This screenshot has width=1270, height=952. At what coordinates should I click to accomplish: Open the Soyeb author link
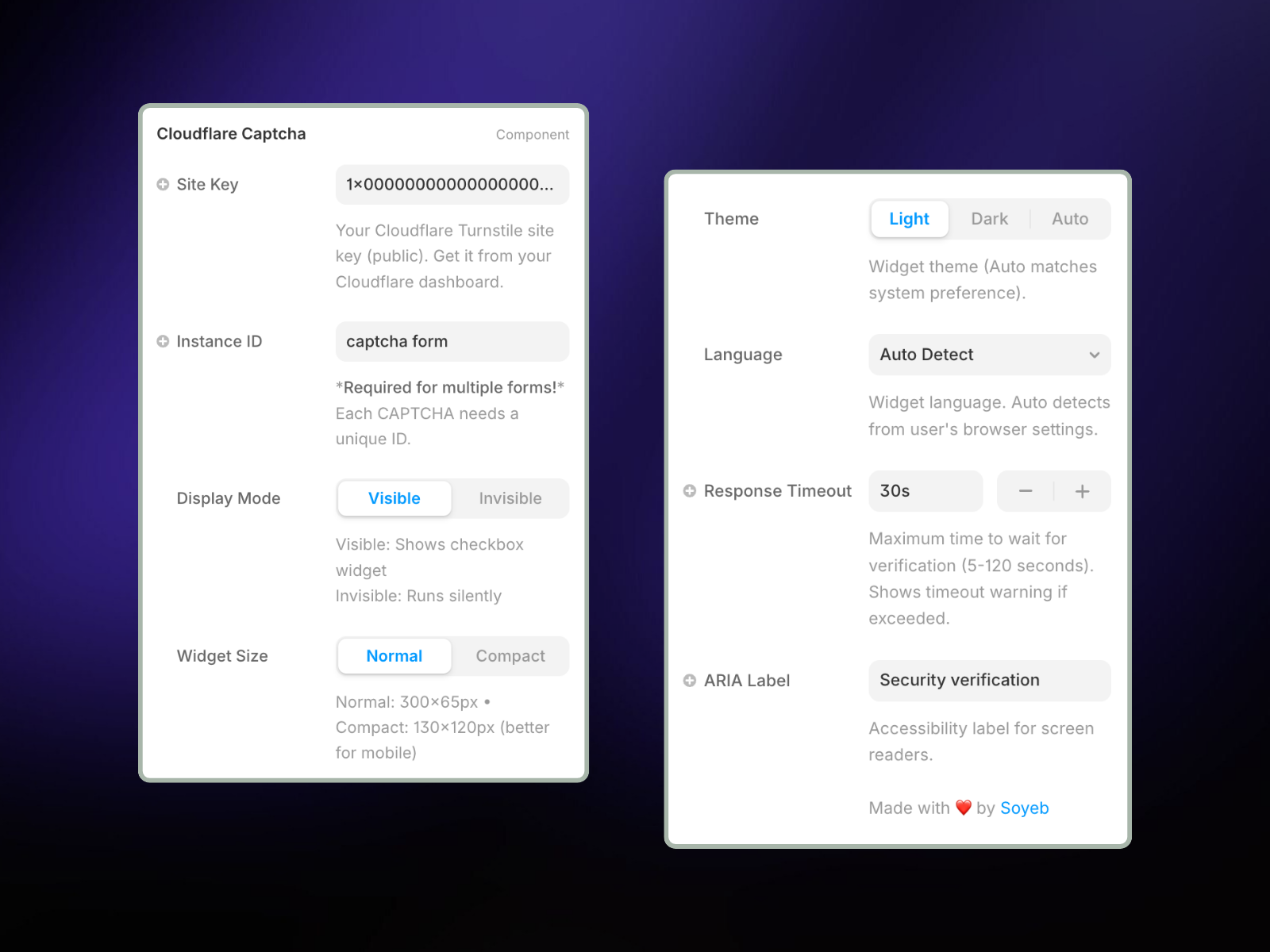tap(1024, 808)
